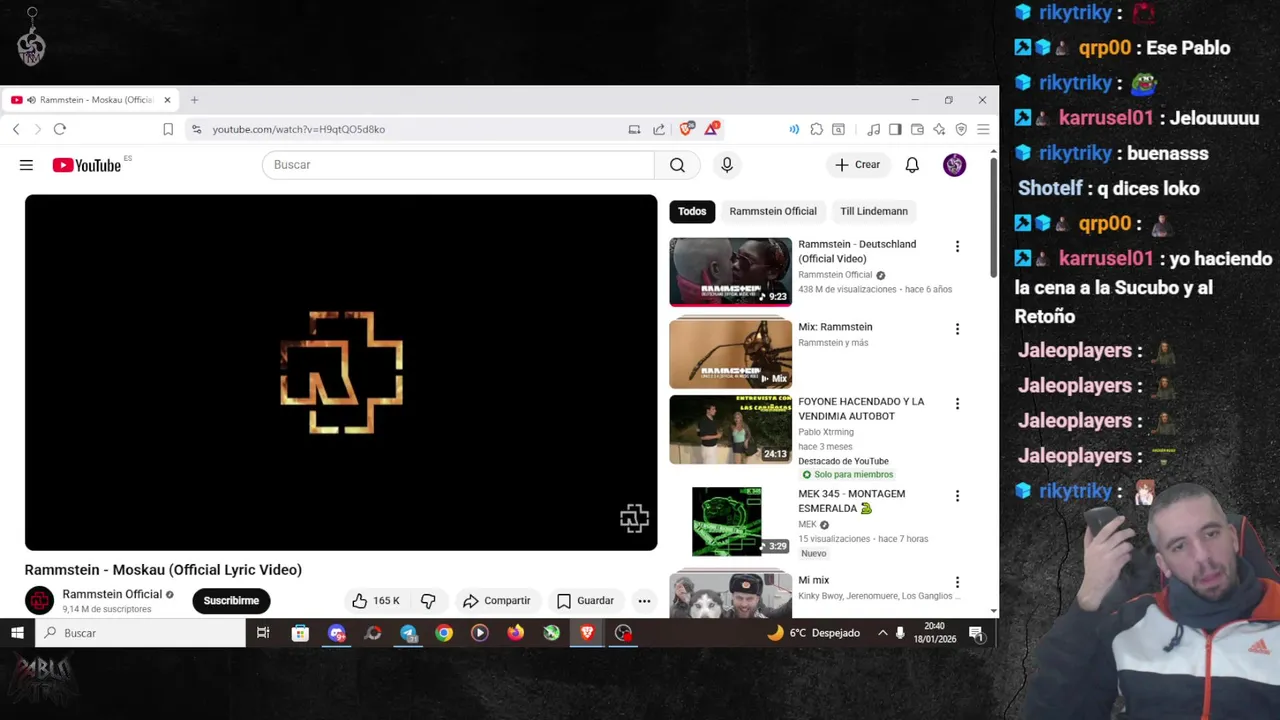The width and height of the screenshot is (1280, 720).
Task: Open the YouTube guide hamburger menu
Action: tap(26, 165)
